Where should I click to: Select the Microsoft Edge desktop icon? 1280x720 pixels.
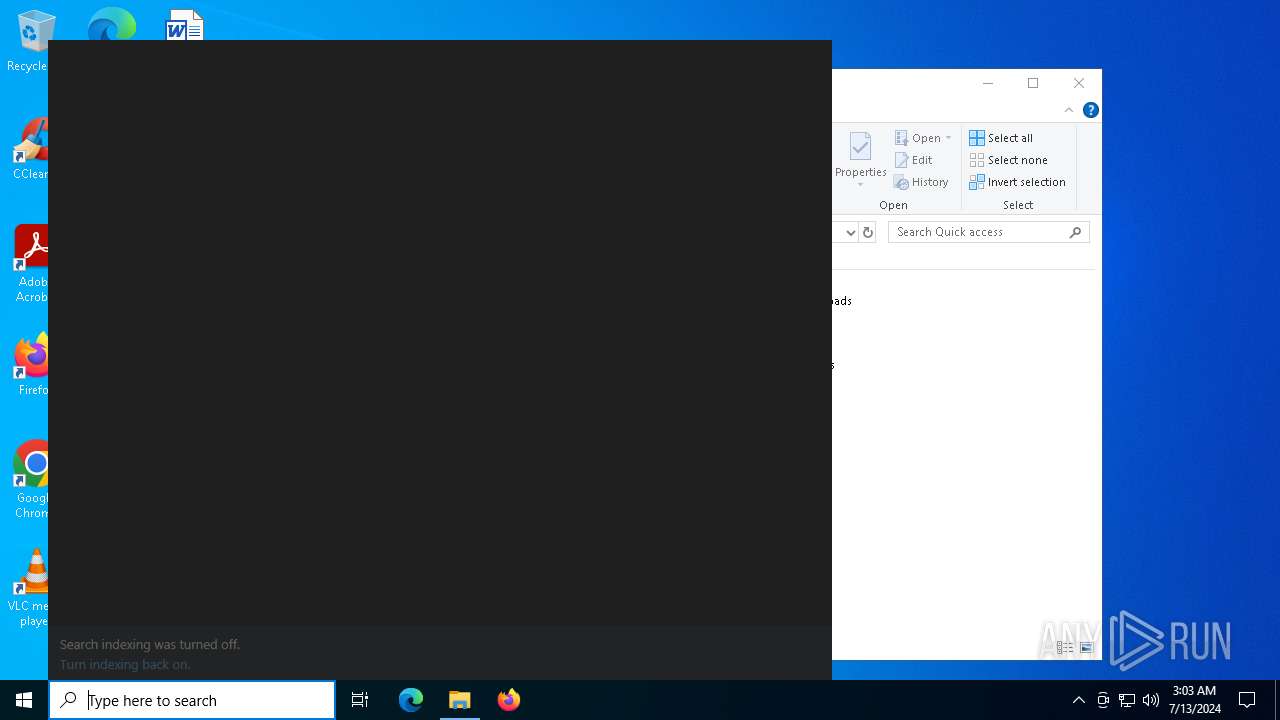tap(111, 24)
